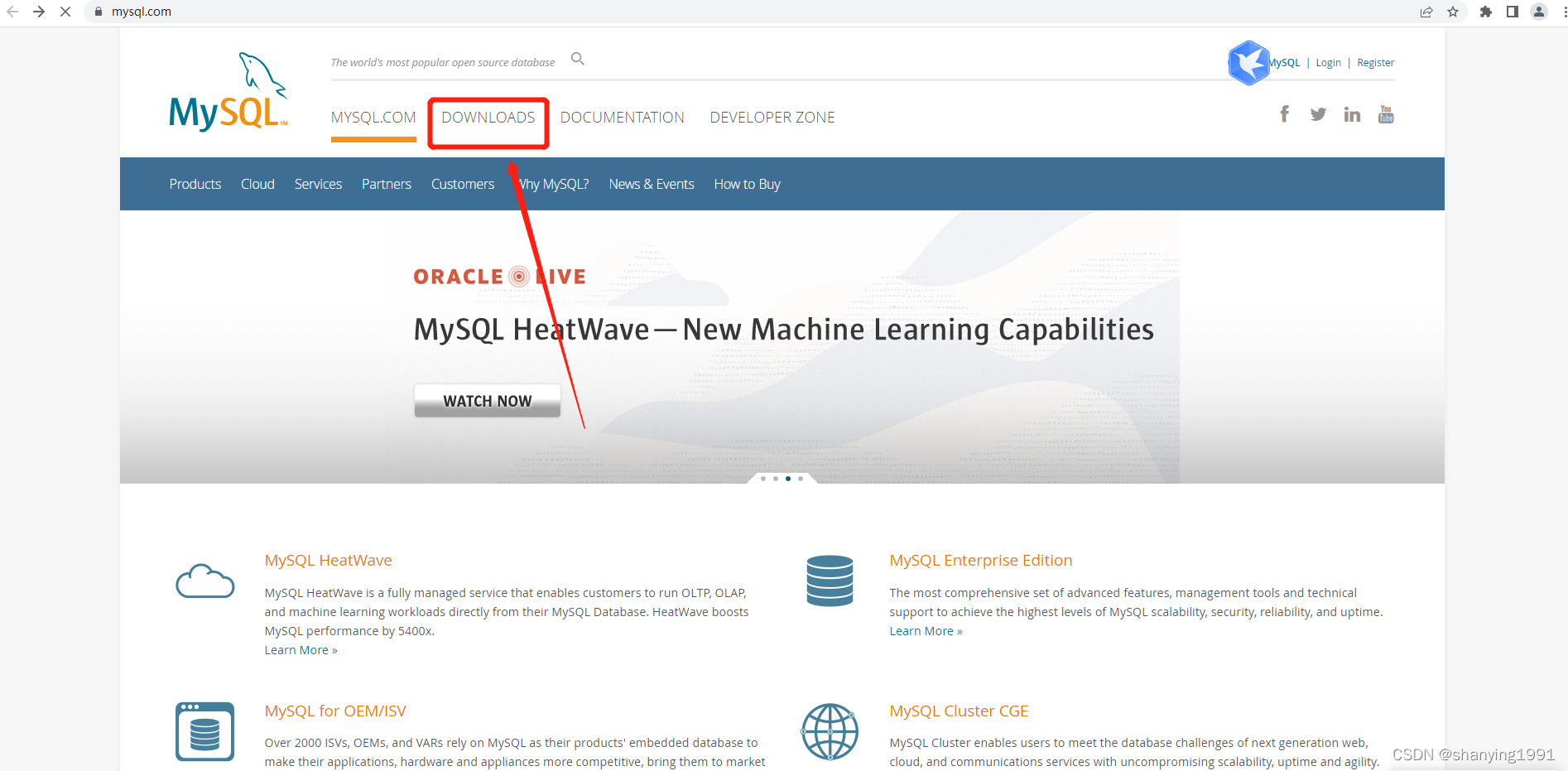Open the MySQL Enterprise Edition heading link

click(981, 561)
